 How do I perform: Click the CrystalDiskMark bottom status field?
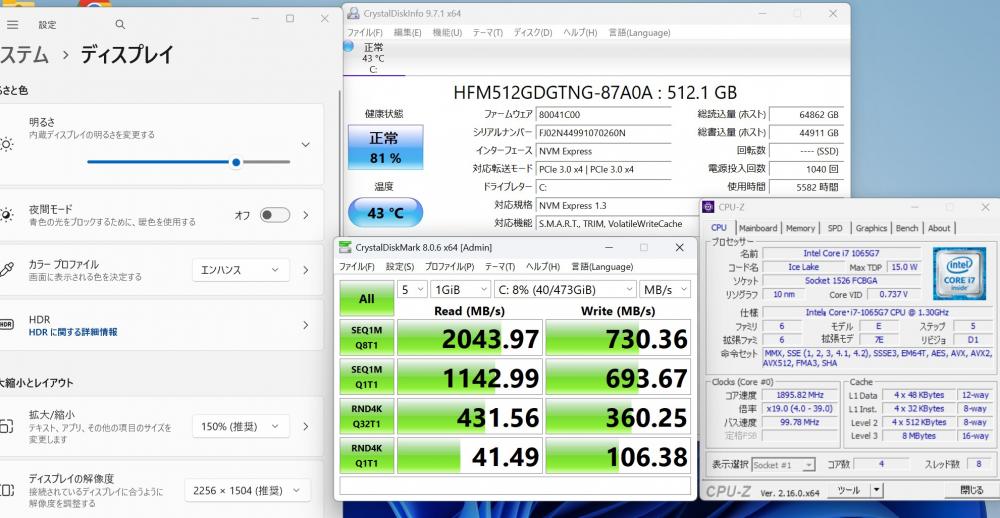[x=515, y=485]
